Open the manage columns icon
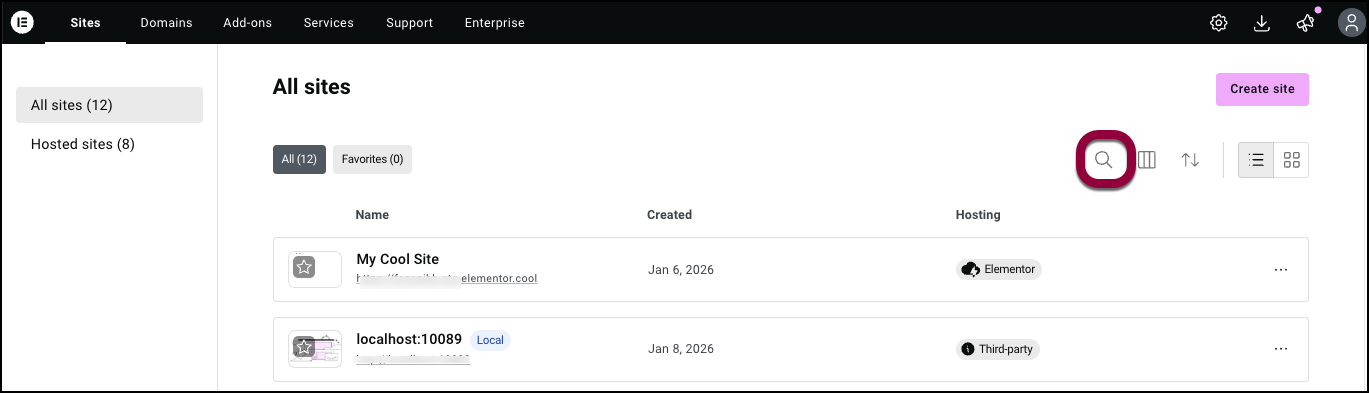 pos(1147,160)
